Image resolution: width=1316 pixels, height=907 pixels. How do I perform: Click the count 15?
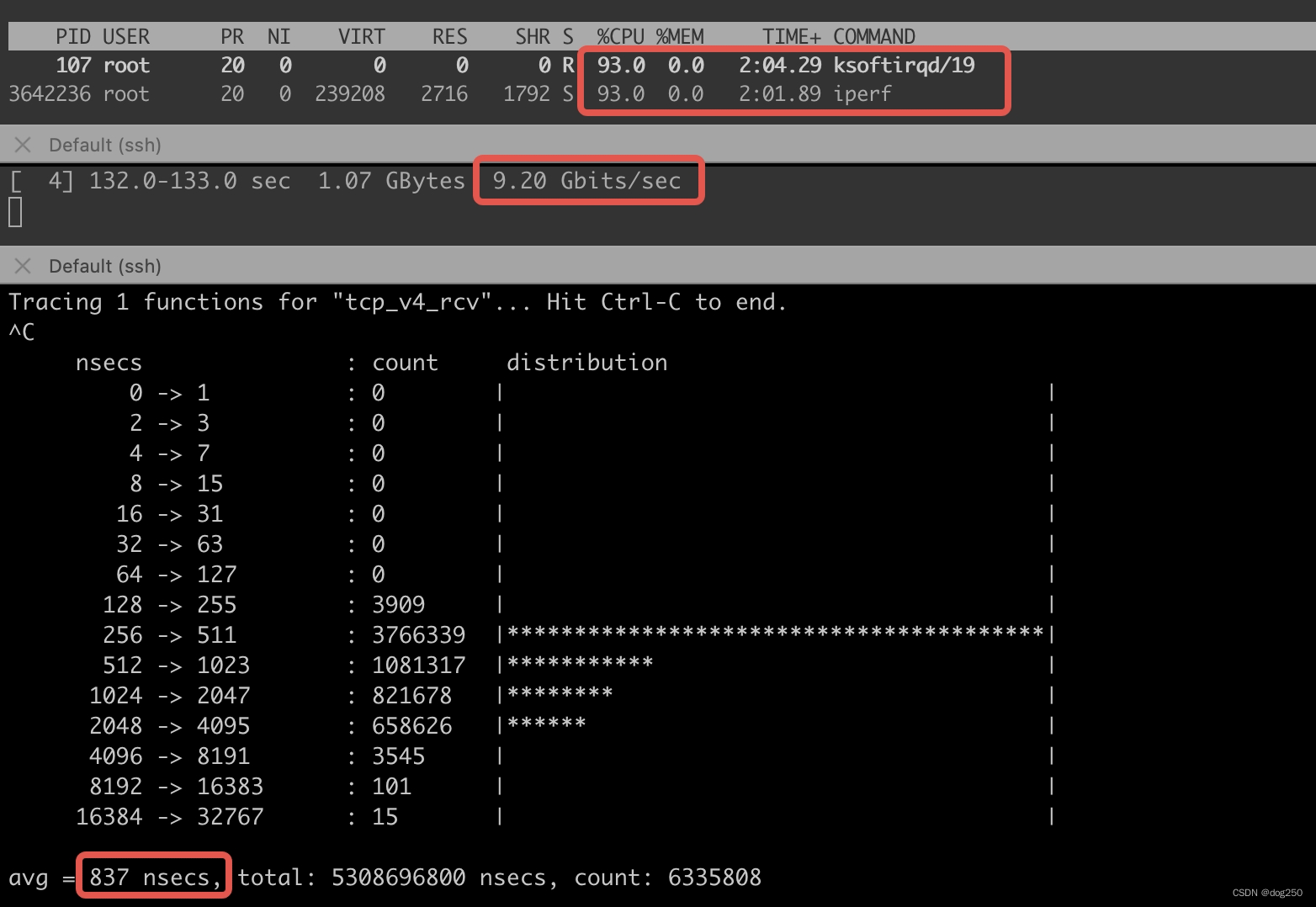click(385, 817)
